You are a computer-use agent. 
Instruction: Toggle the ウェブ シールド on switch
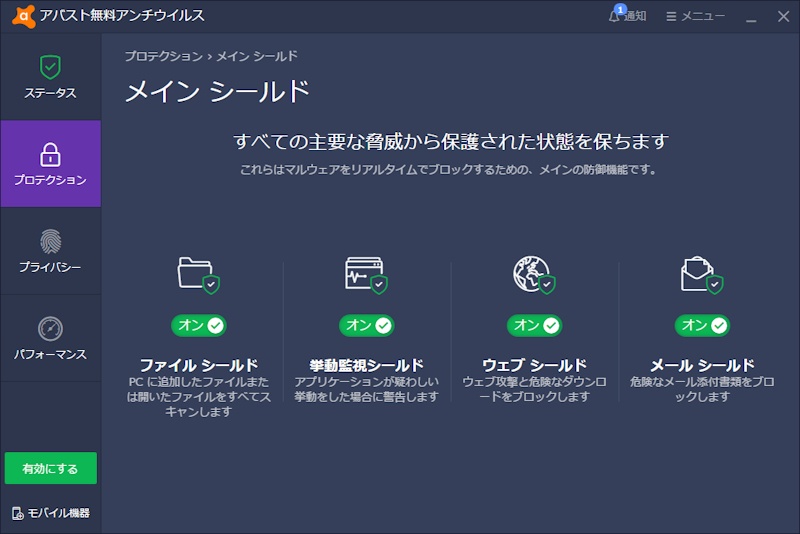pyautogui.click(x=535, y=325)
